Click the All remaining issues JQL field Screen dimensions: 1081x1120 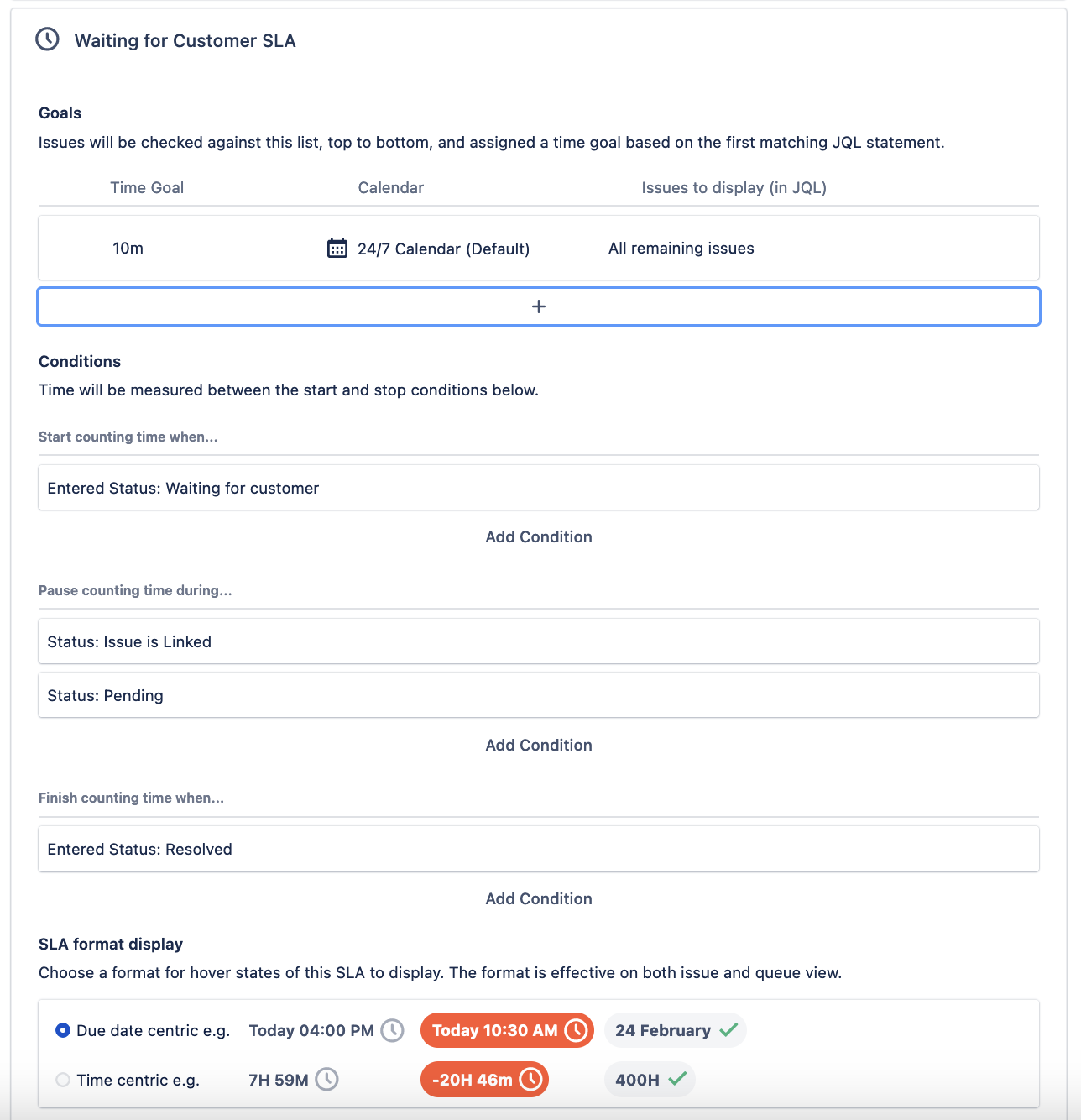pos(681,248)
